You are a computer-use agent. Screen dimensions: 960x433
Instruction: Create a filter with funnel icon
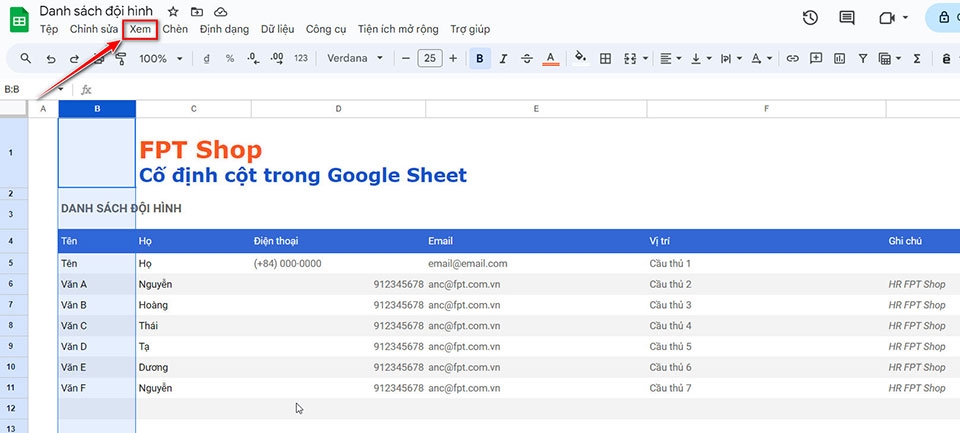pos(863,59)
